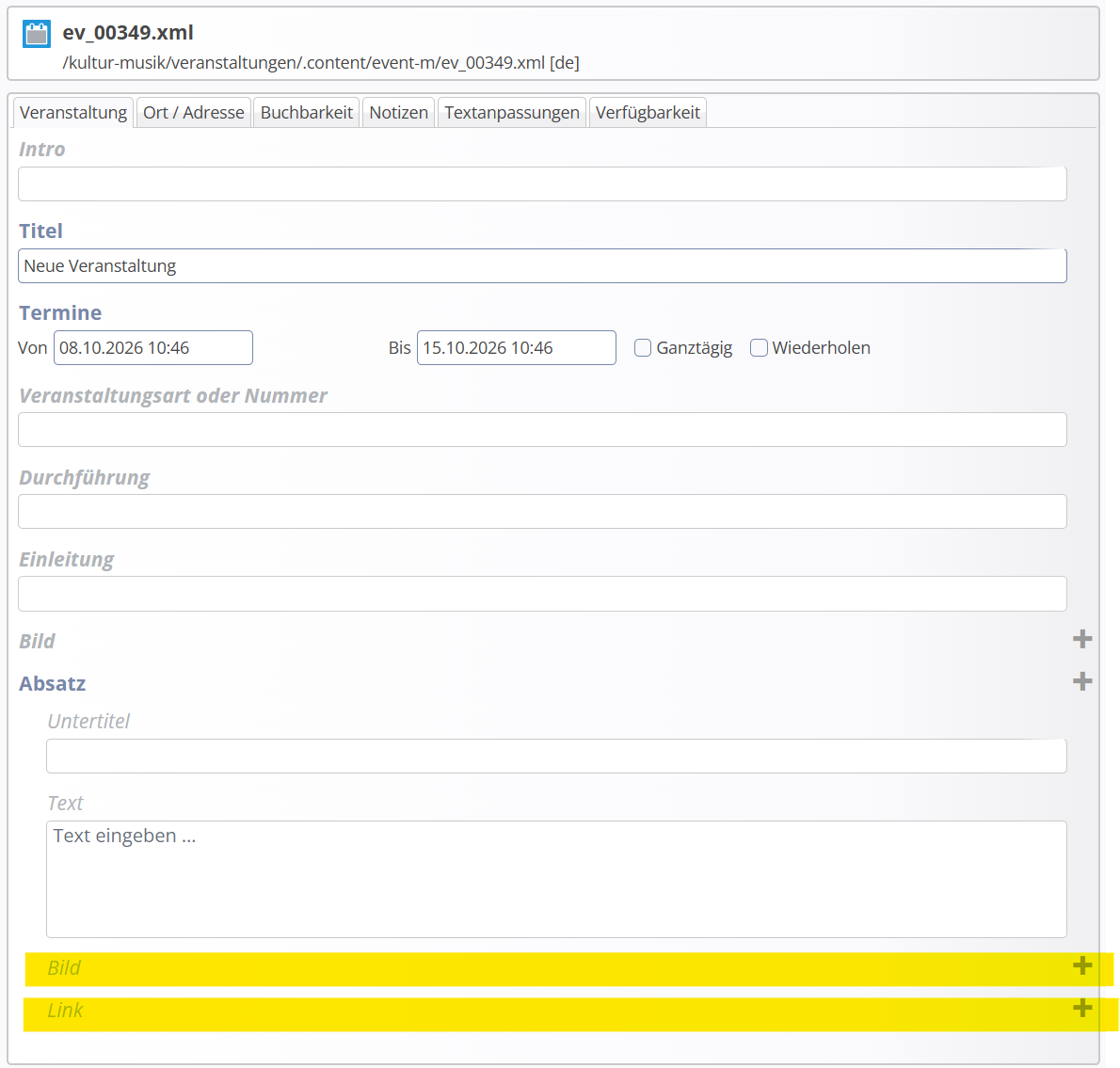Screen dimensions: 1120x1068
Task: Click the file path /kultur-musik/veranstaltungen text
Action: coord(321,63)
